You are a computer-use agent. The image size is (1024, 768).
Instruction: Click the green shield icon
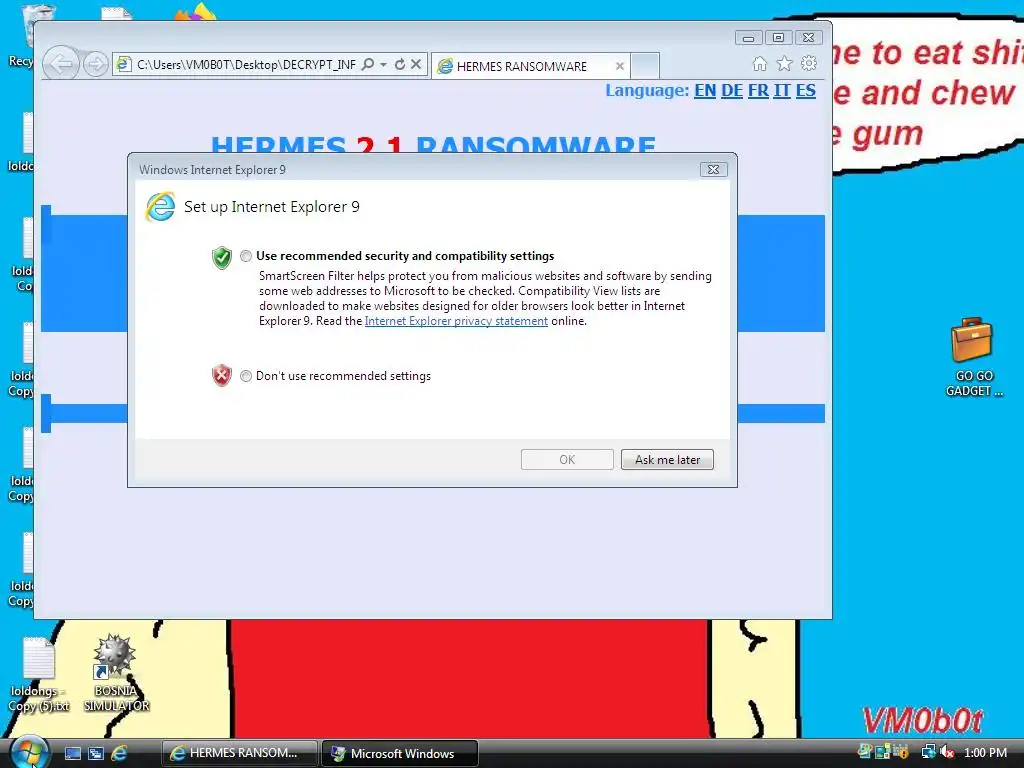(222, 257)
